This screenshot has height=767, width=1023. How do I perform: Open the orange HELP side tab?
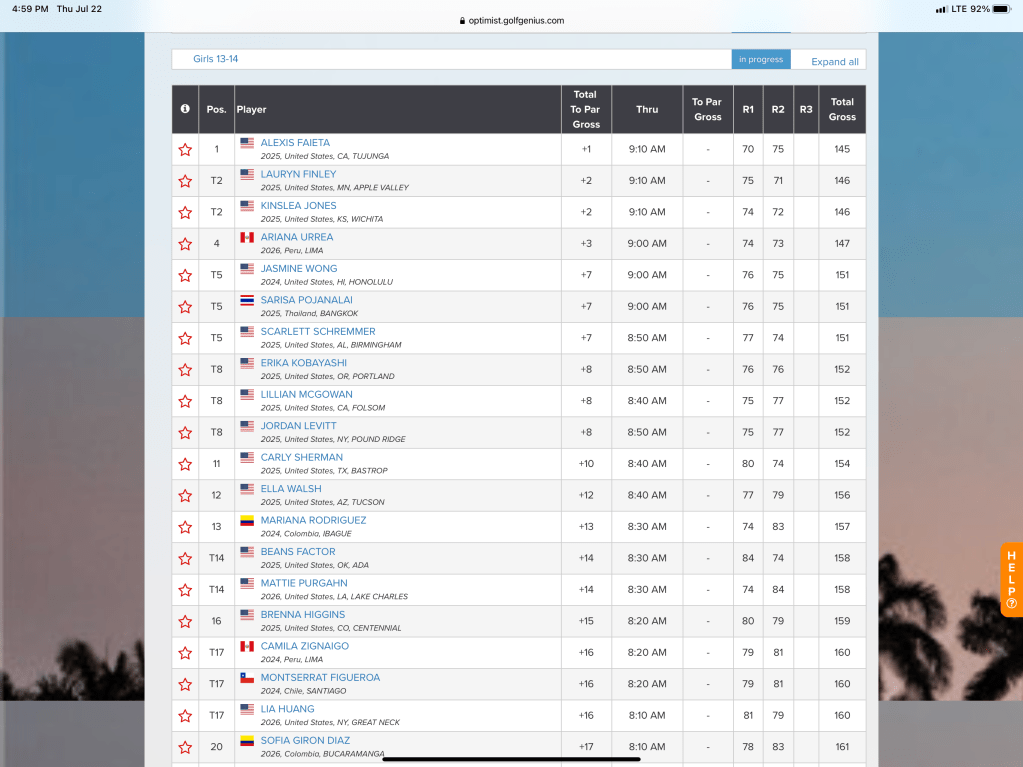coord(1011,579)
